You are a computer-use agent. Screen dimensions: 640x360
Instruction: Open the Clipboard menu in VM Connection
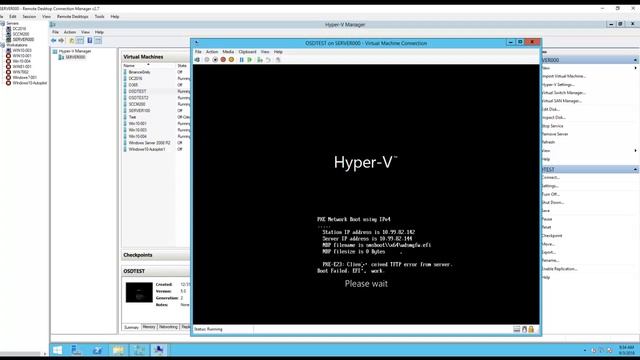(x=247, y=52)
